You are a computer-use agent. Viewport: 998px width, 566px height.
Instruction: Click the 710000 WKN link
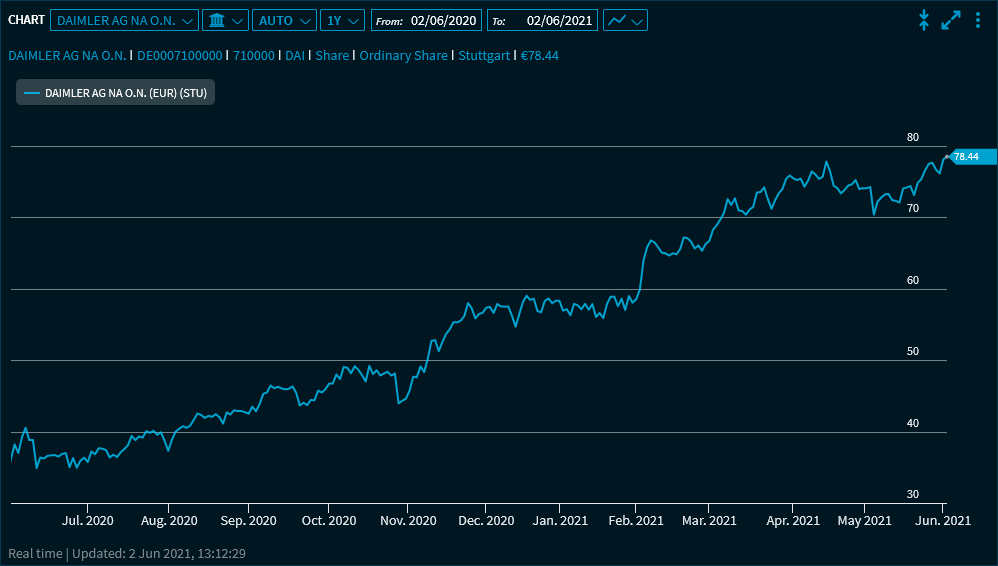253,56
